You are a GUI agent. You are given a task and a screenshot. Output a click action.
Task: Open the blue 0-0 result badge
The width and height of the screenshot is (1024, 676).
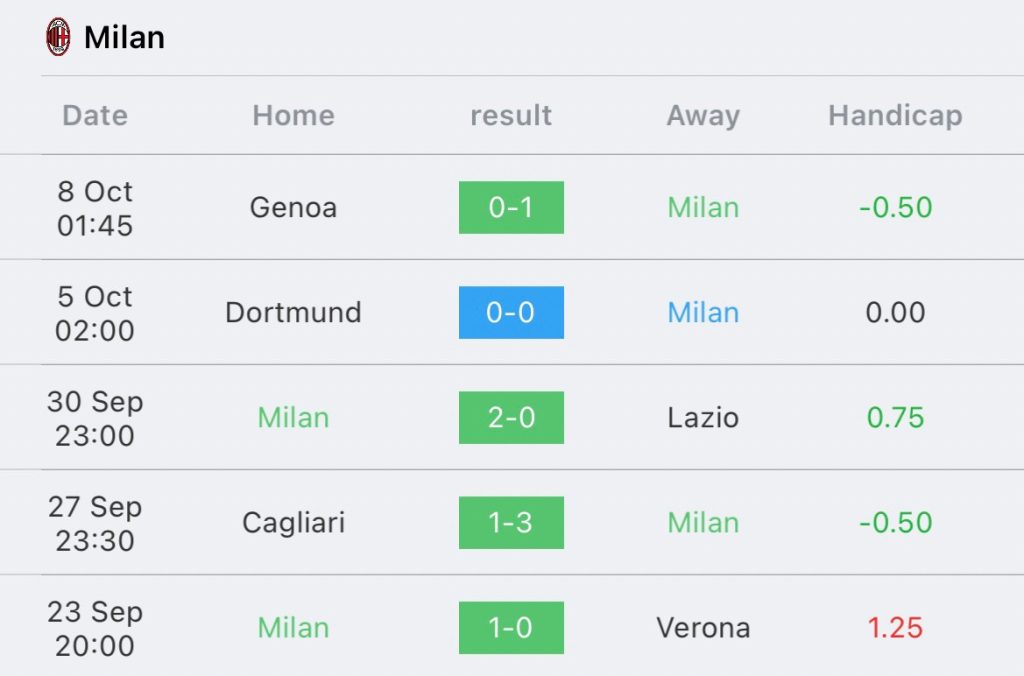click(511, 312)
